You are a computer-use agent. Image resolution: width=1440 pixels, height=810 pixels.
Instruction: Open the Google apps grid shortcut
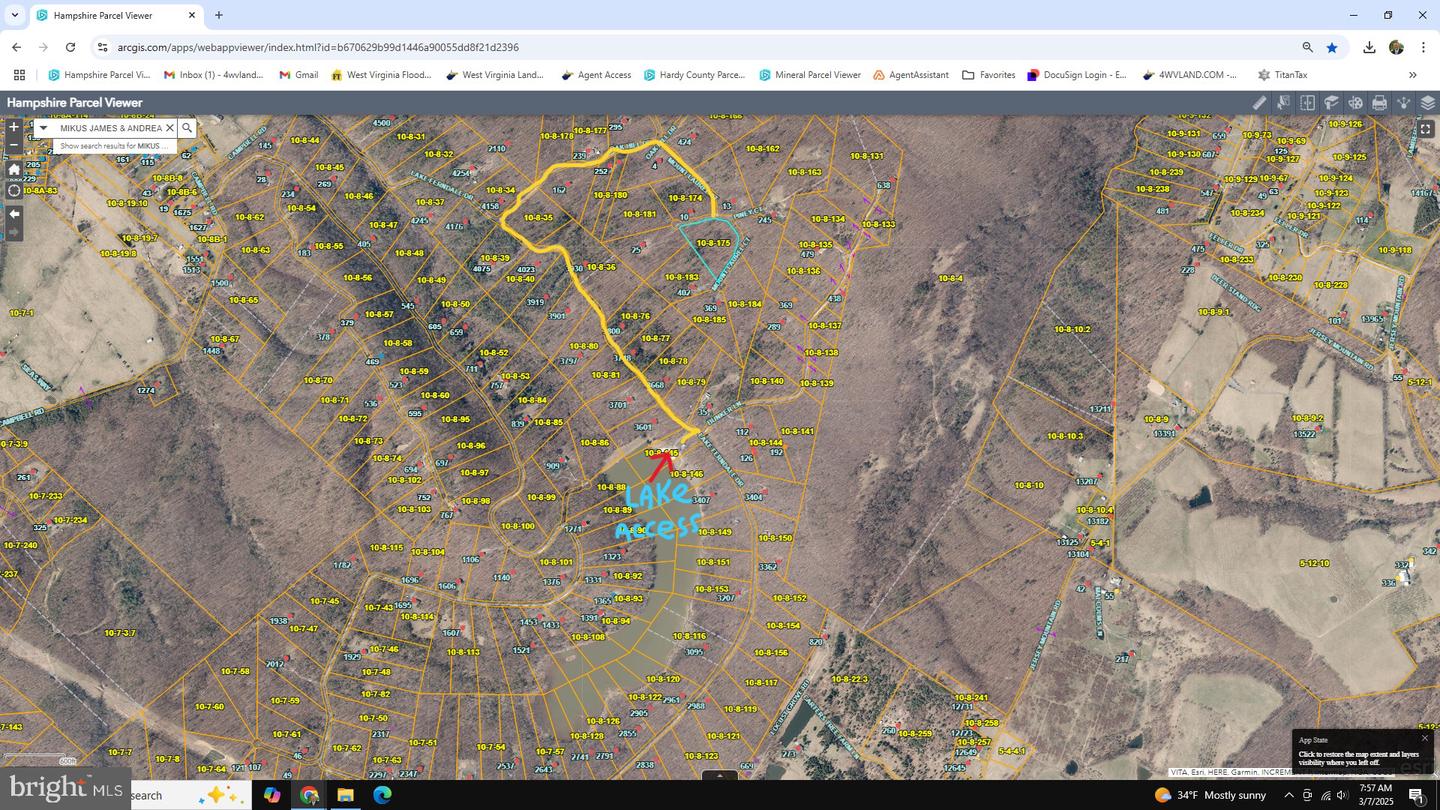(x=19, y=75)
